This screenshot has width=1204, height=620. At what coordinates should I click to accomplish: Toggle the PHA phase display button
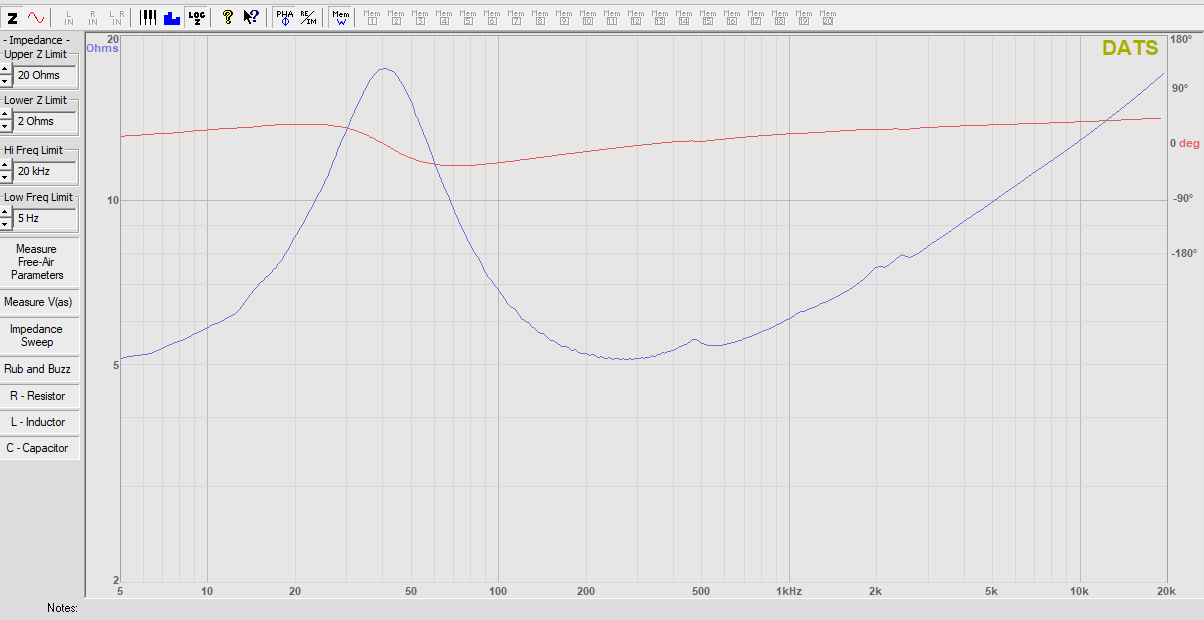[285, 17]
